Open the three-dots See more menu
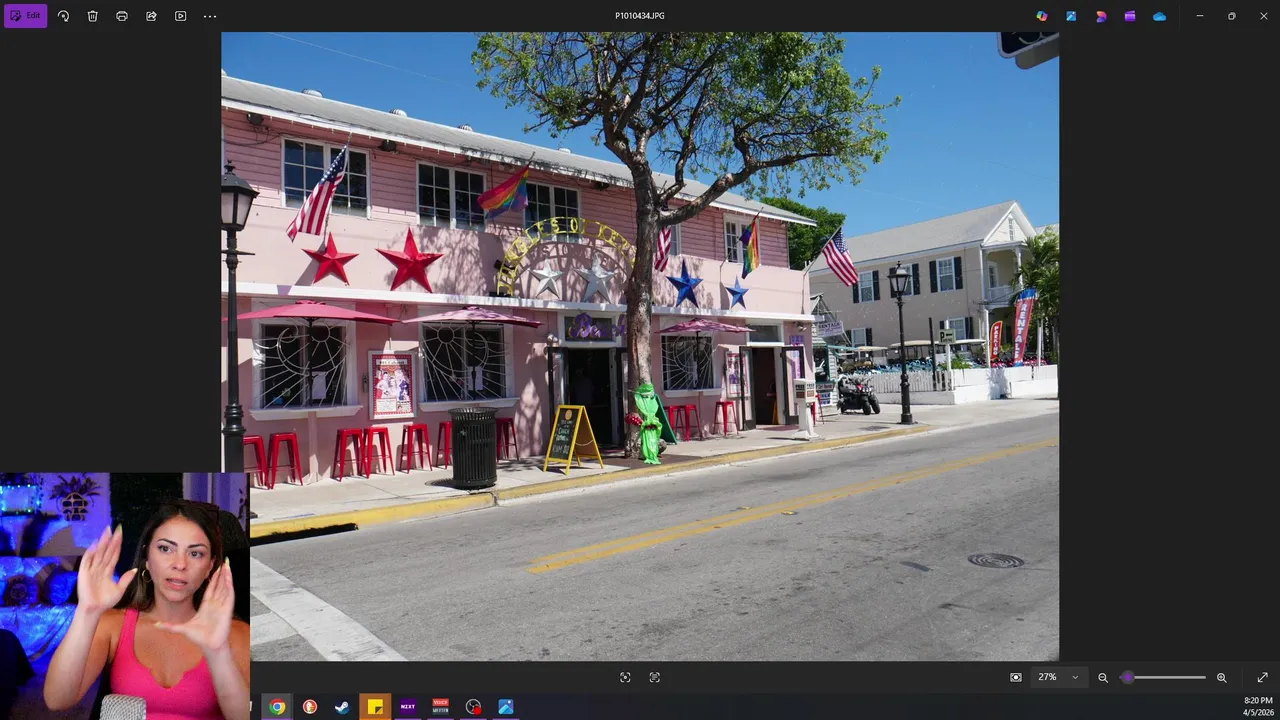Viewport: 1280px width, 720px height. click(209, 16)
